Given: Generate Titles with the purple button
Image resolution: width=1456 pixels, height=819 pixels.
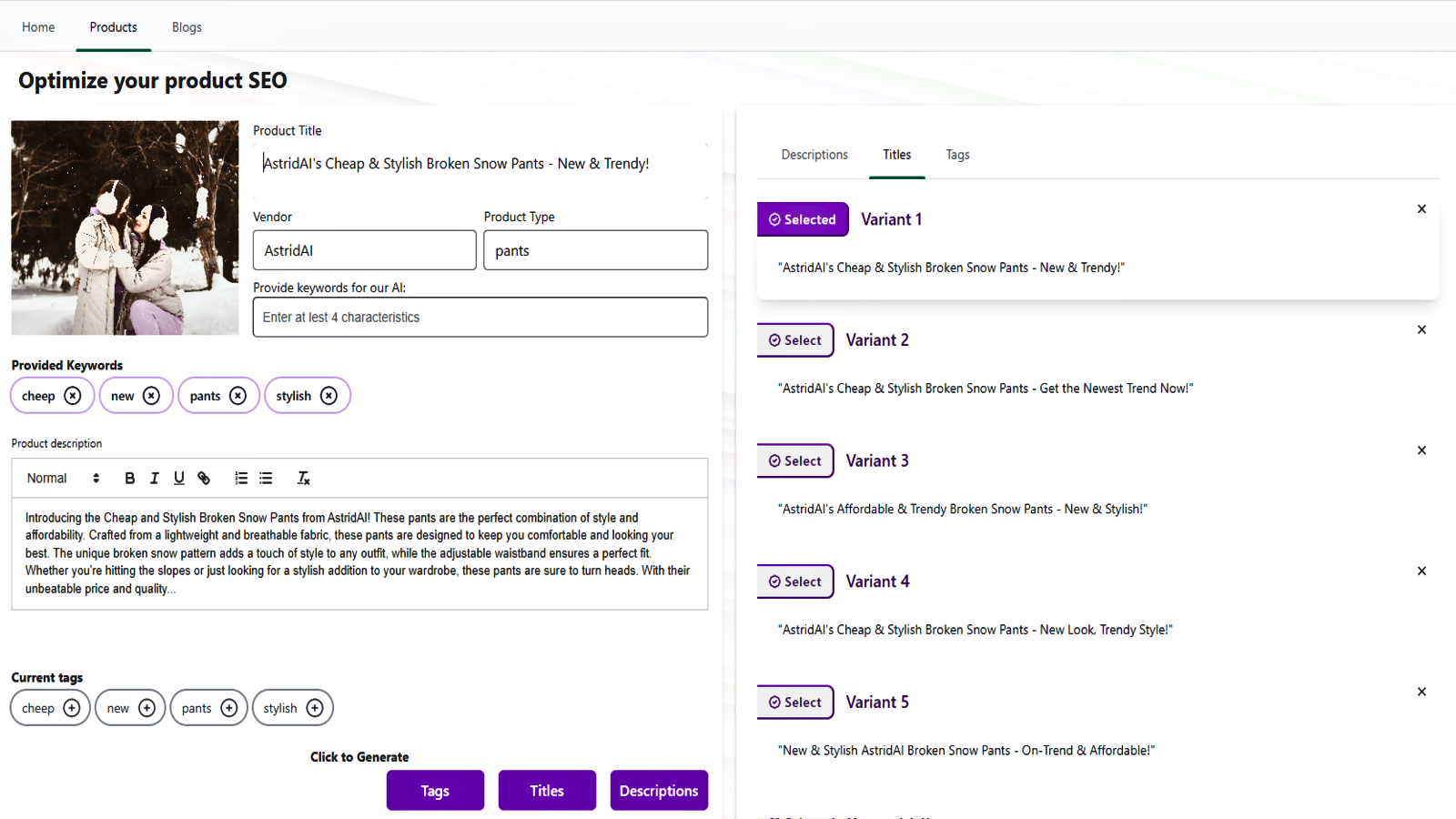Looking at the screenshot, I should point(547,791).
